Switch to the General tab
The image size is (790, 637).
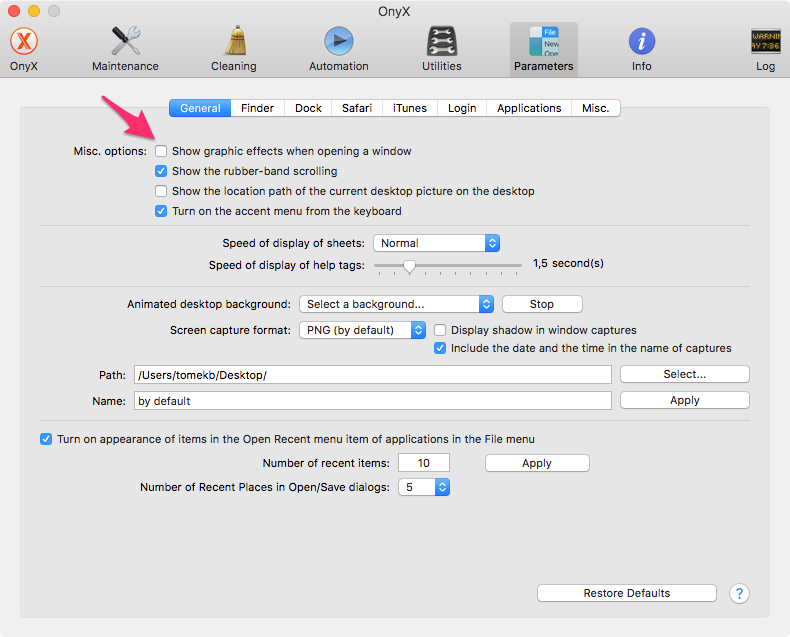coord(200,108)
